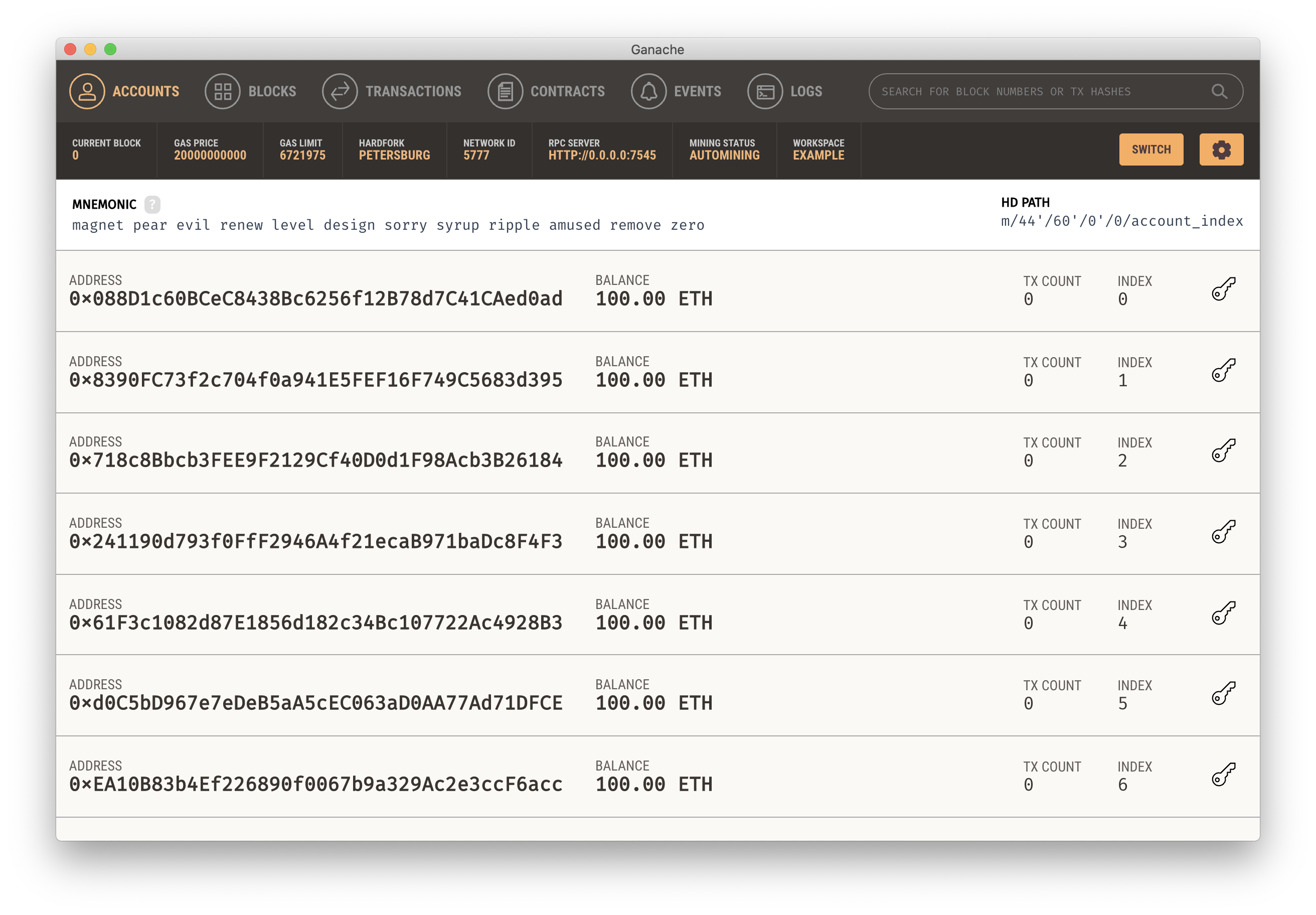Show private key for account index 0

point(1223,289)
